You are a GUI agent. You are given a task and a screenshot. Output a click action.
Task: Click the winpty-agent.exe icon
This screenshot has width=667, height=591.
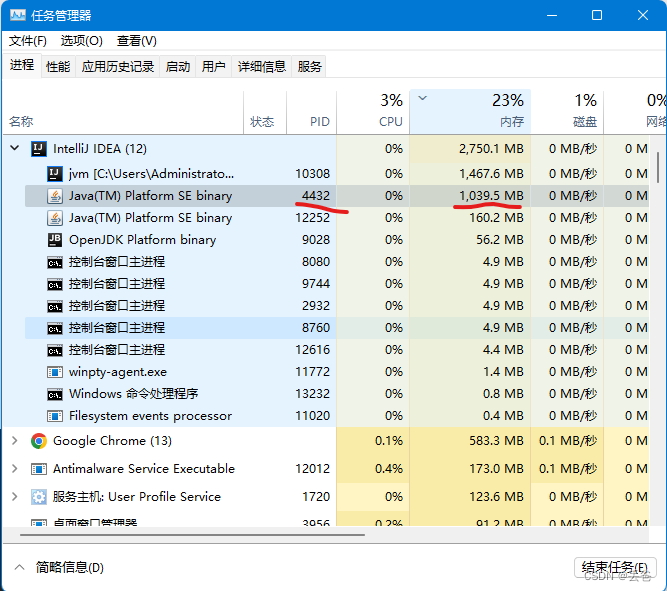[x=54, y=372]
